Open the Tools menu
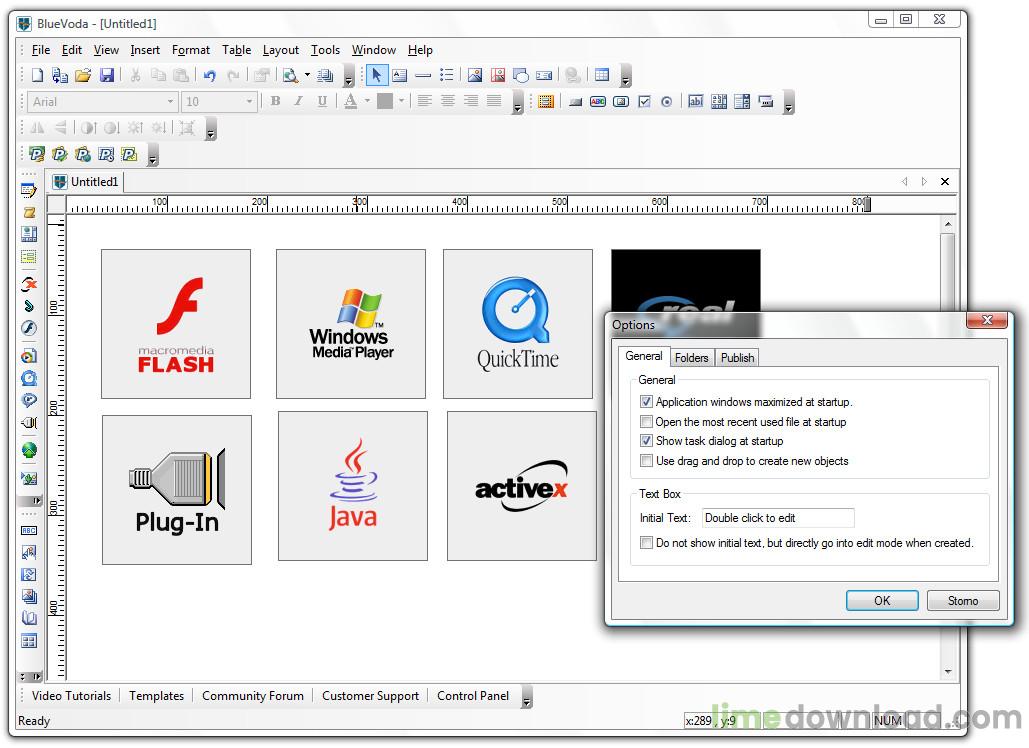This screenshot has width=1029, height=748. click(x=325, y=49)
